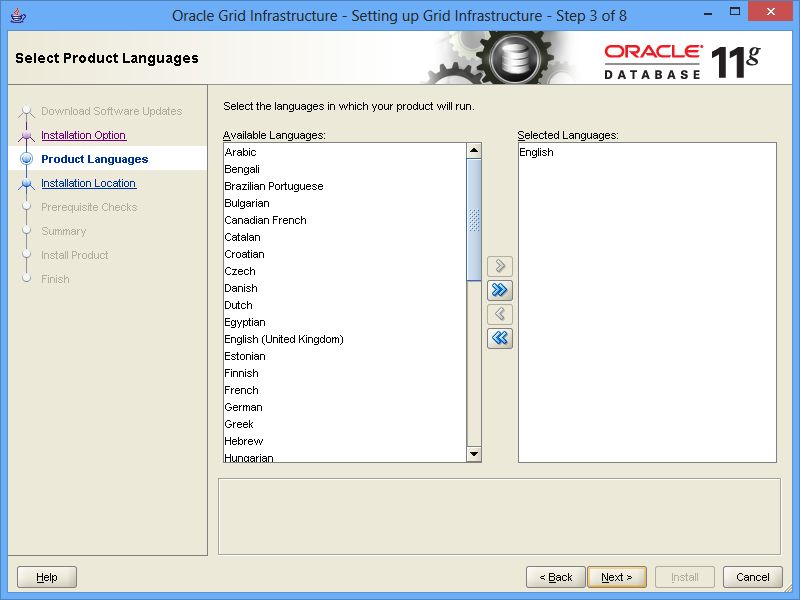
Task: Click the Java icon in the title bar
Action: (18, 15)
